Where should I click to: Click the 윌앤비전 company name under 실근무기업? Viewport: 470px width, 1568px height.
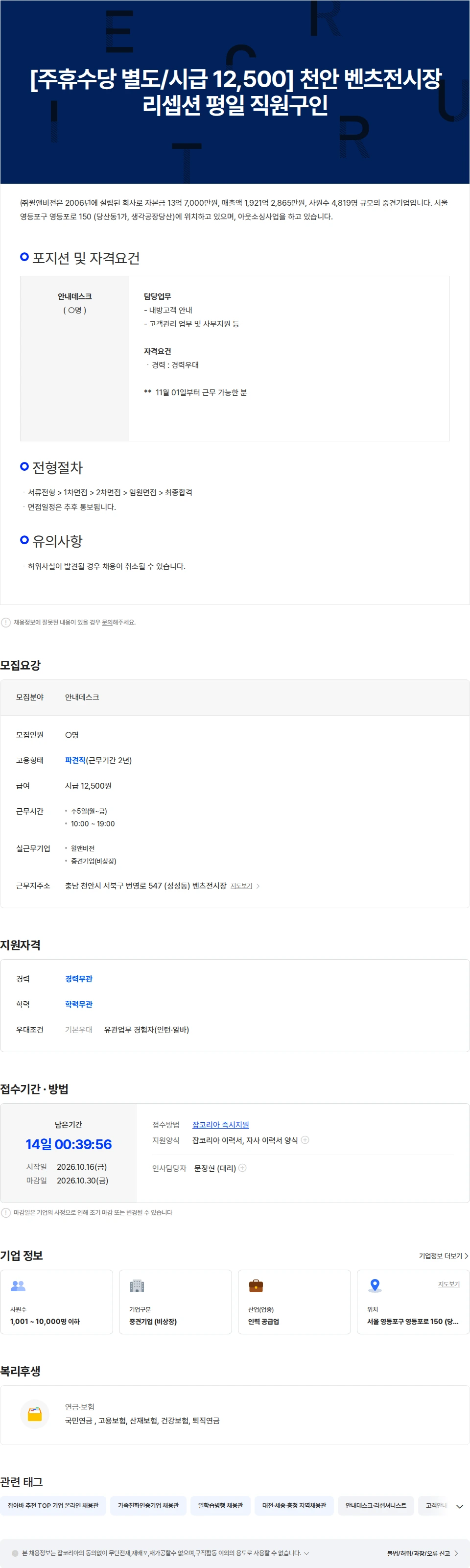point(83,848)
